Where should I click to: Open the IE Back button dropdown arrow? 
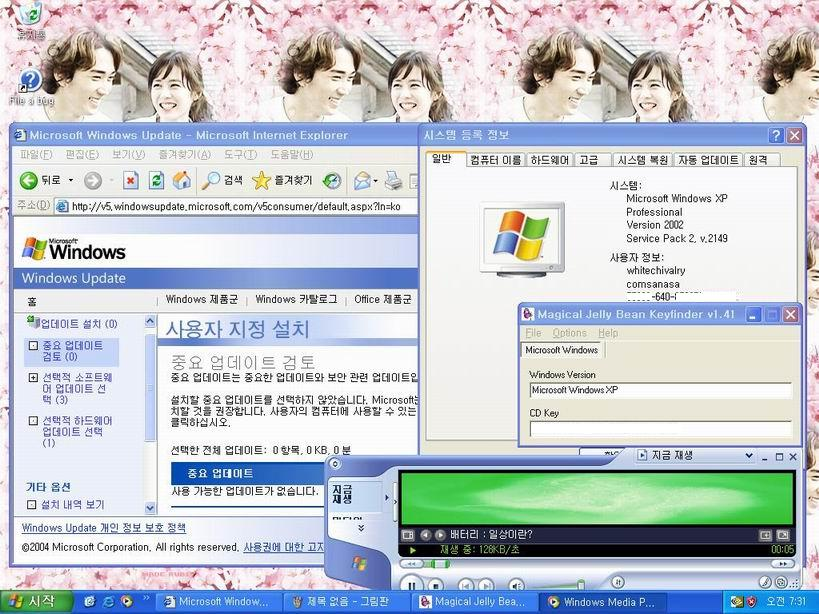point(71,181)
